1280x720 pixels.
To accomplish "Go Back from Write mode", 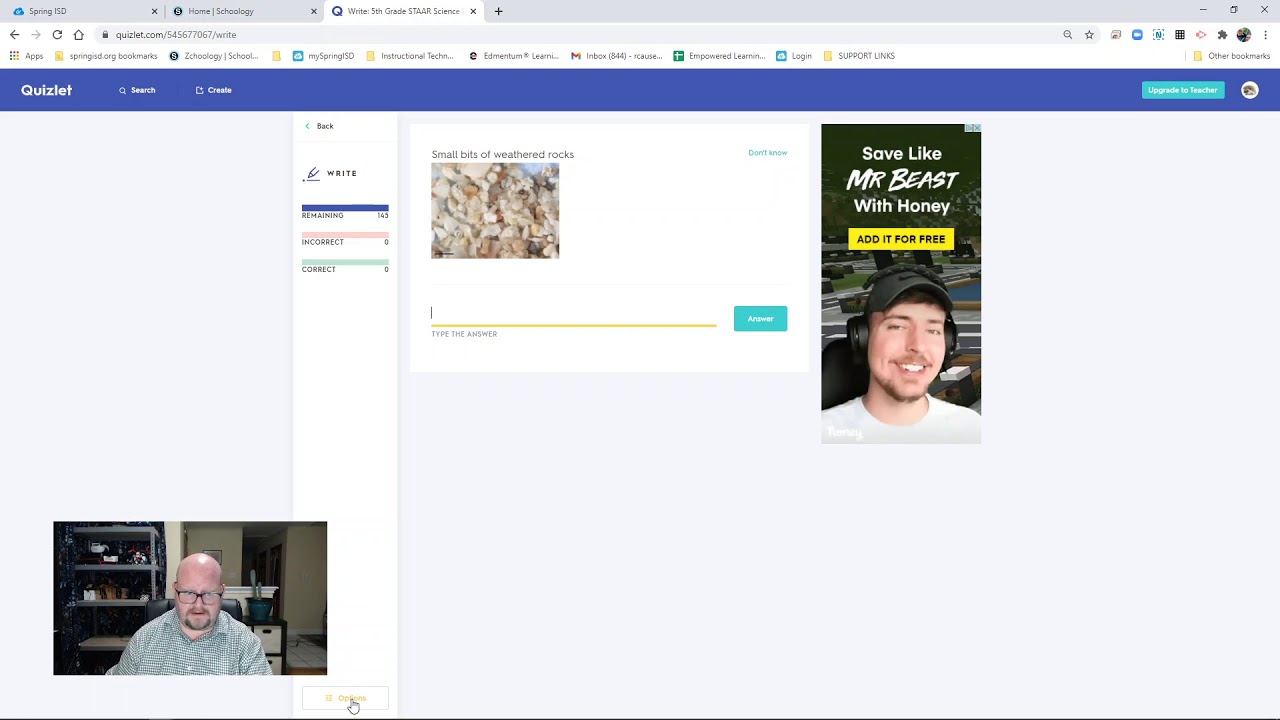I will coord(319,126).
